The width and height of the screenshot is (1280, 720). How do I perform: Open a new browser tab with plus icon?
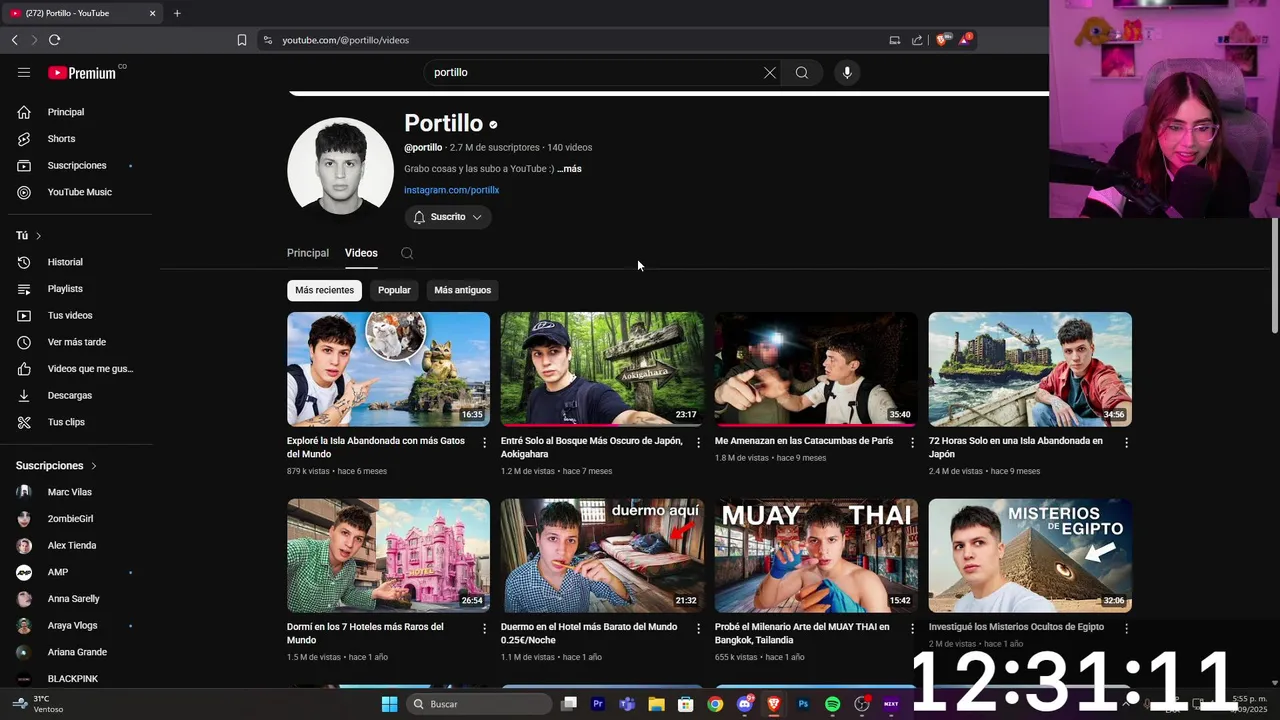[x=177, y=13]
